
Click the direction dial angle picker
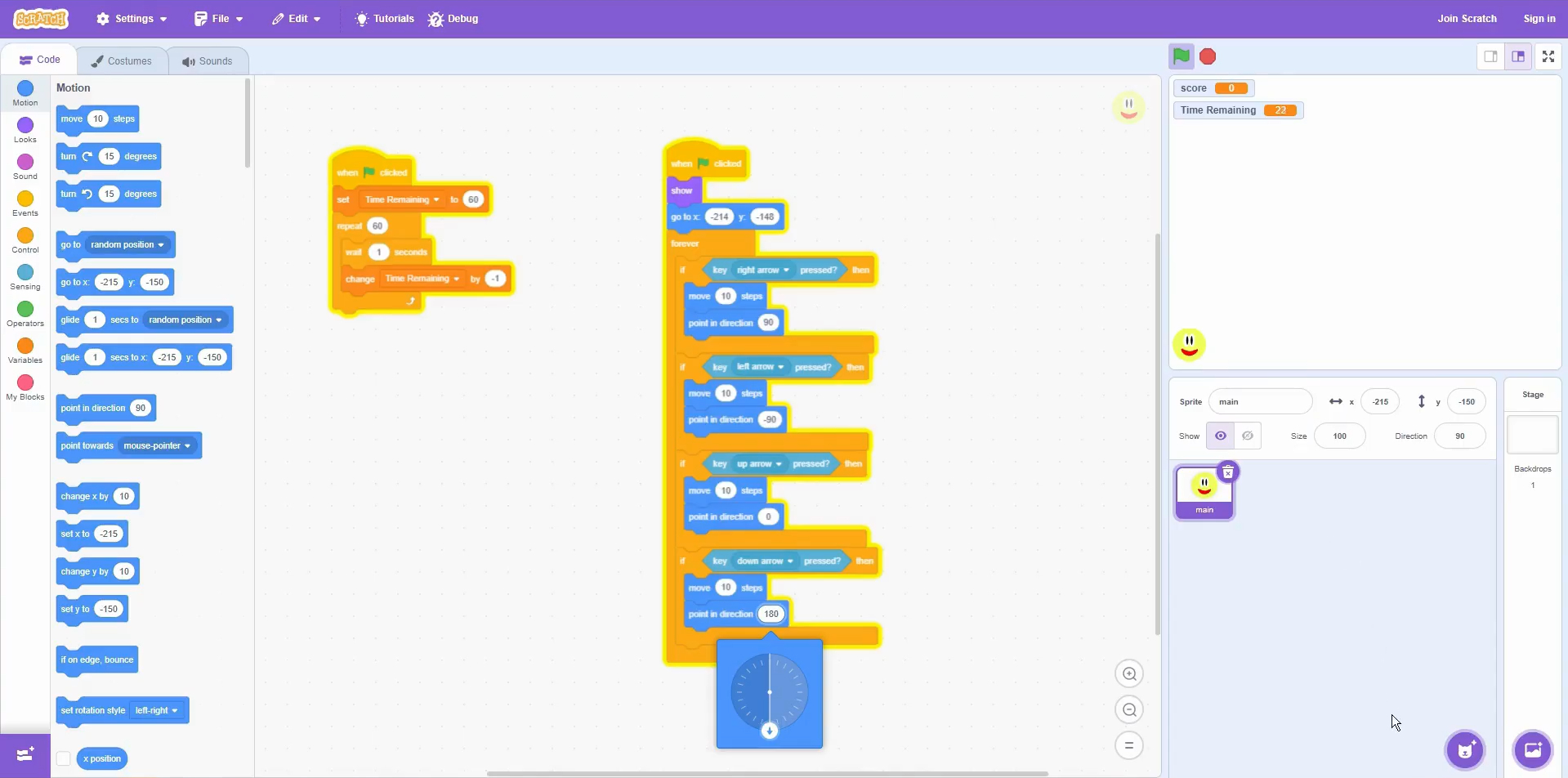tap(769, 693)
